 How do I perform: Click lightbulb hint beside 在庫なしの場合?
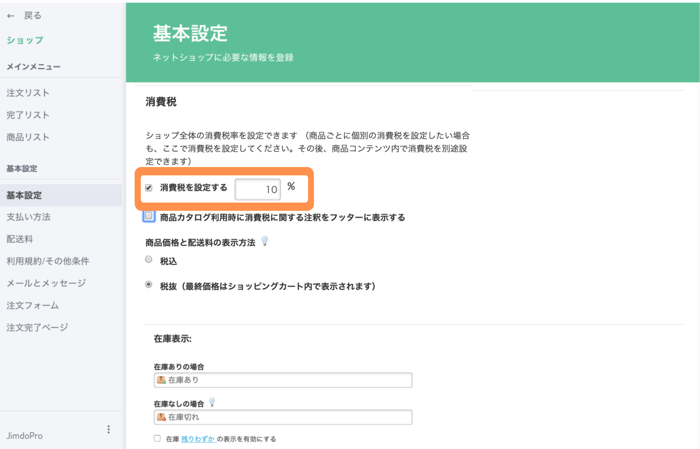[x=212, y=403]
